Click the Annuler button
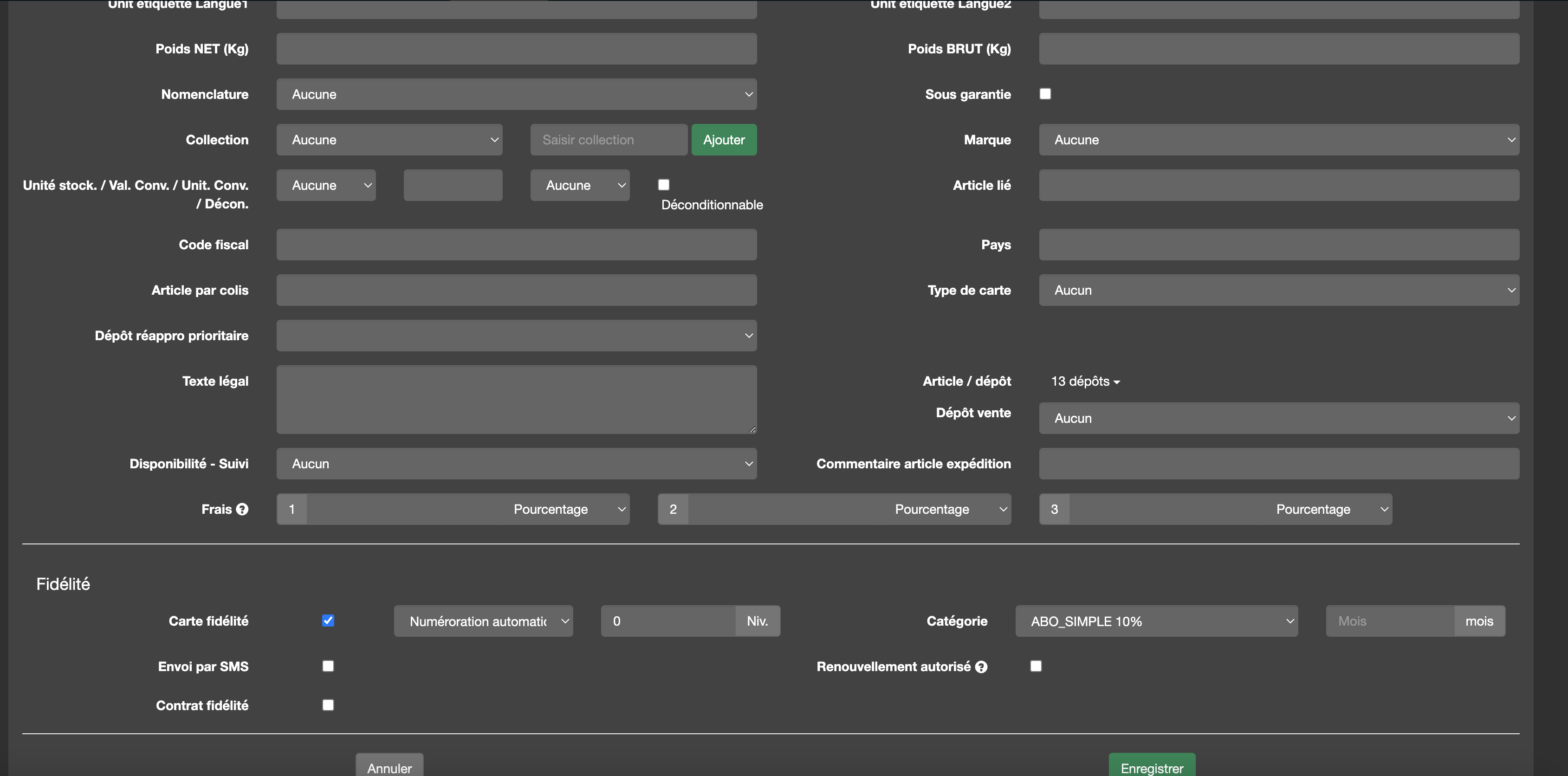 [389, 765]
